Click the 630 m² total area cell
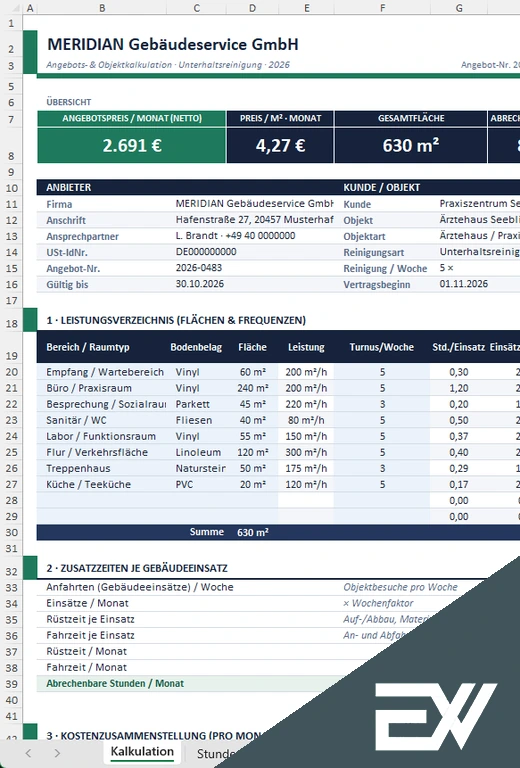This screenshot has height=768, width=520. 411,145
